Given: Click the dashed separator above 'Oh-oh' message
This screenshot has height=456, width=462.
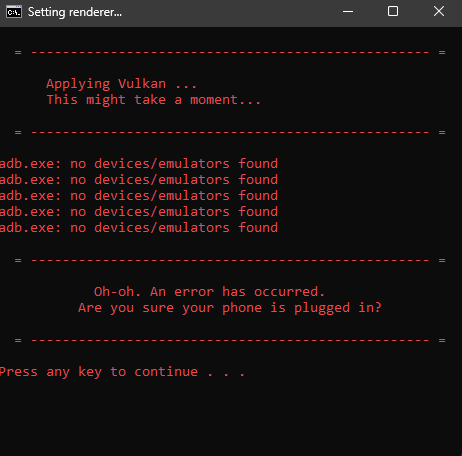Looking at the screenshot, I should [230, 260].
